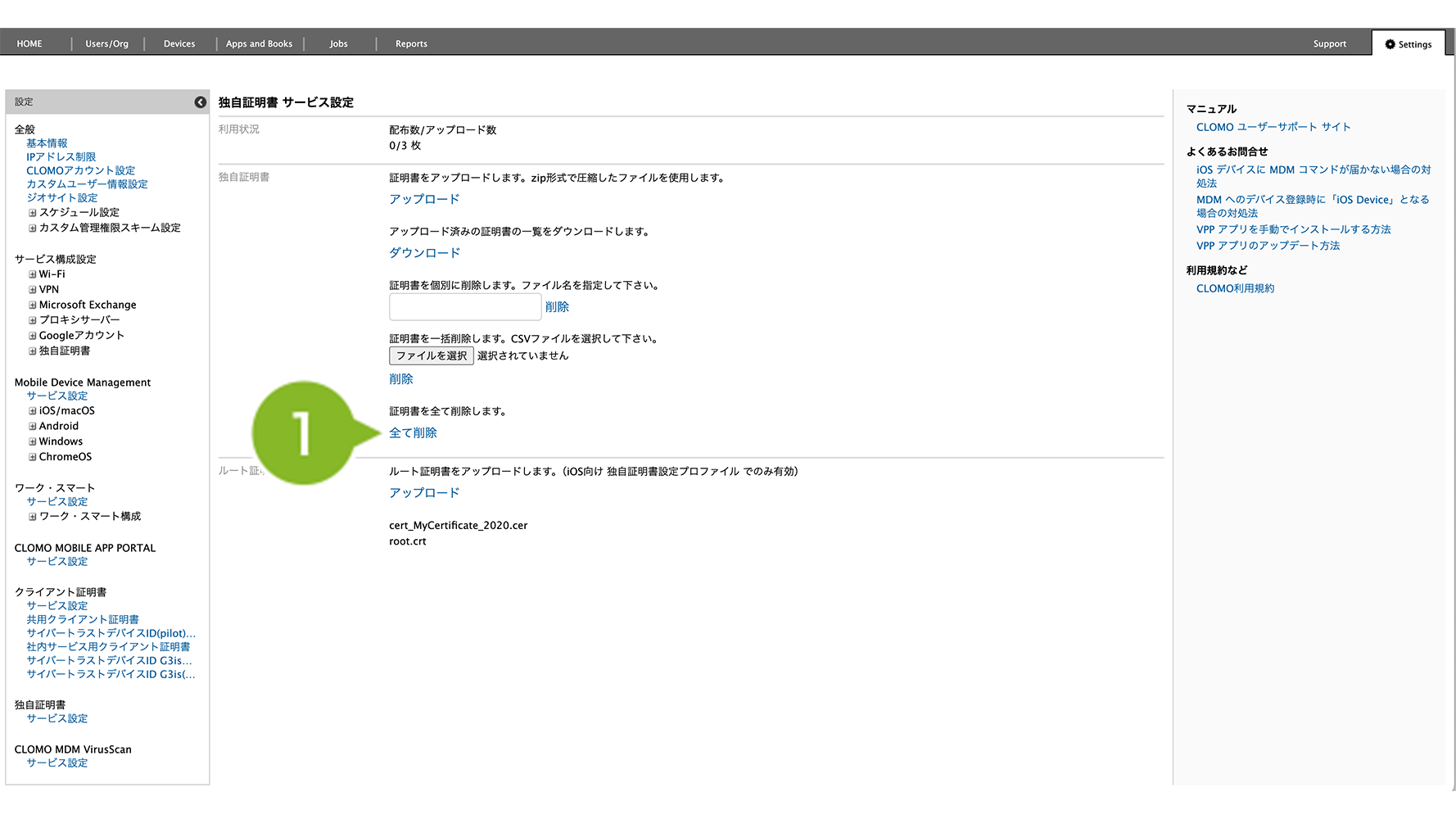Click the 全て削除 link
Screen dimensions: 1456x819
click(x=413, y=433)
